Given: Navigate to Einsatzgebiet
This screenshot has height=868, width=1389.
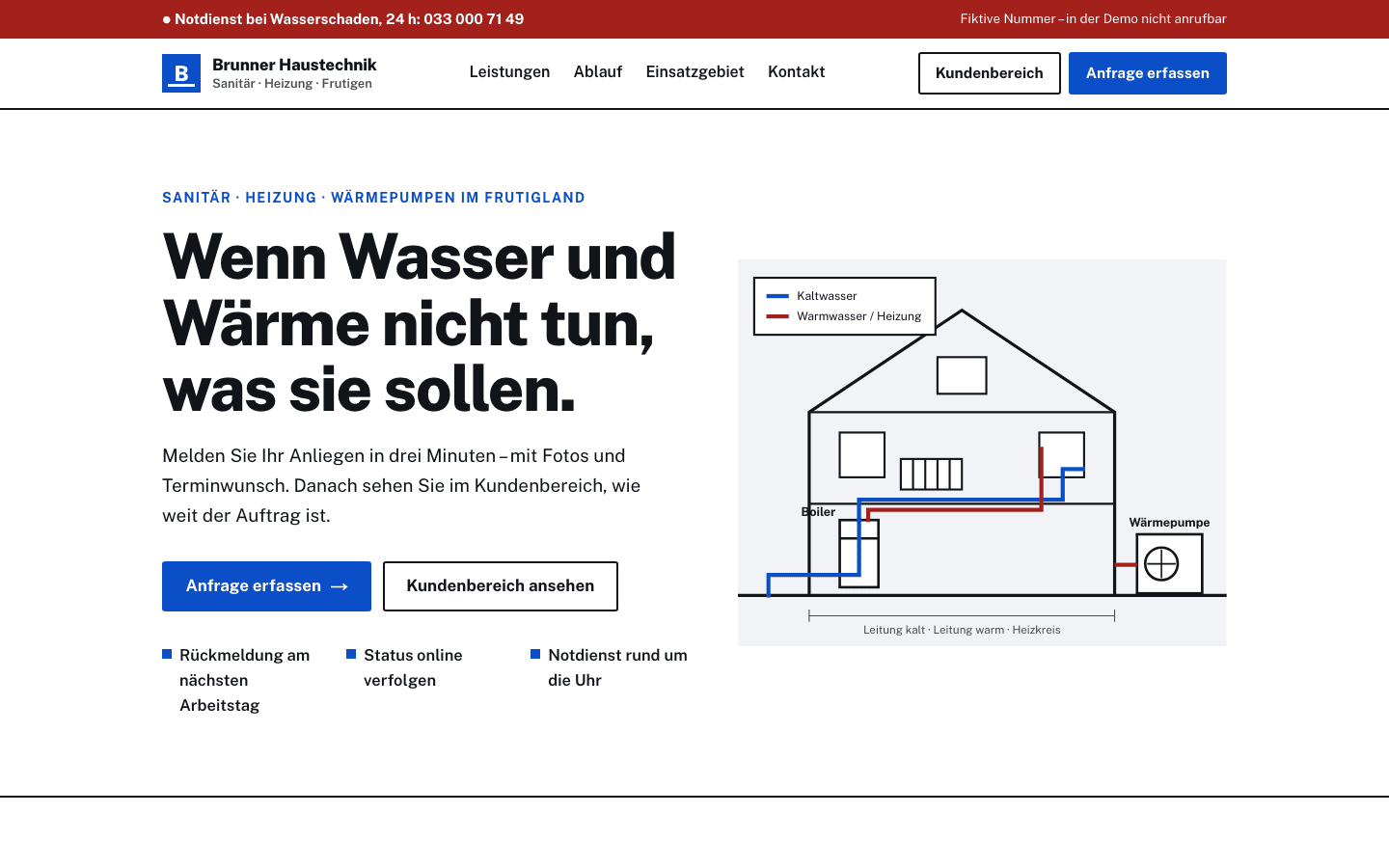Looking at the screenshot, I should click(x=694, y=72).
